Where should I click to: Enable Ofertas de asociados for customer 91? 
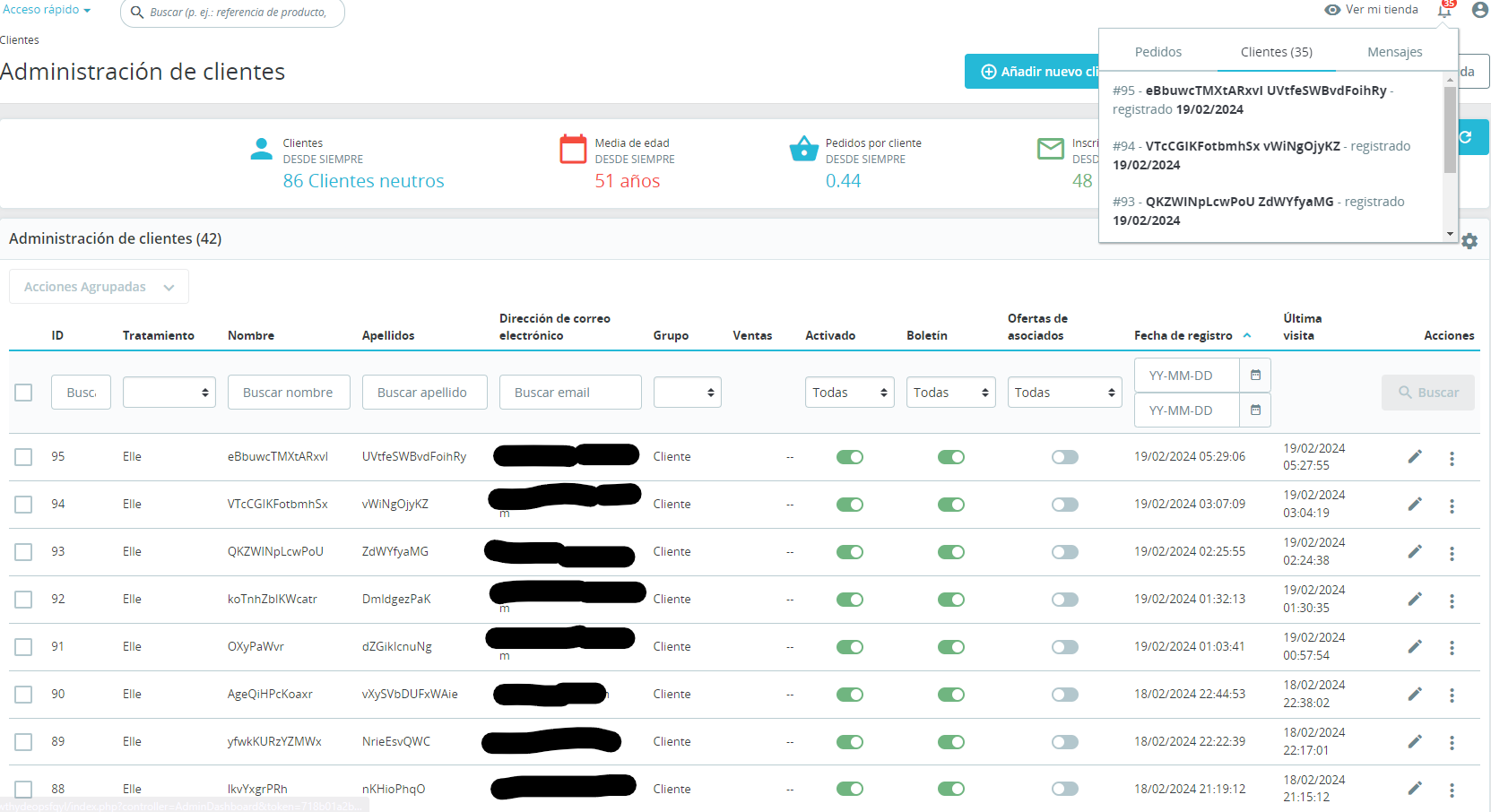pos(1065,647)
